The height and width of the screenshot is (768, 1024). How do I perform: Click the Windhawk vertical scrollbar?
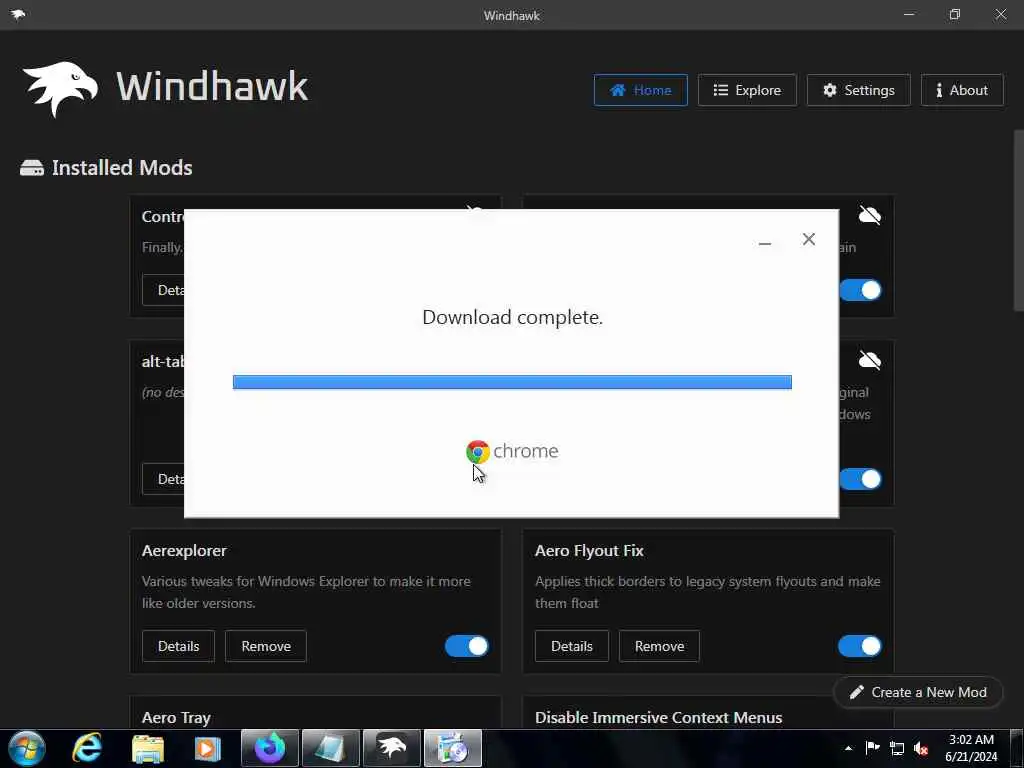click(x=1019, y=220)
